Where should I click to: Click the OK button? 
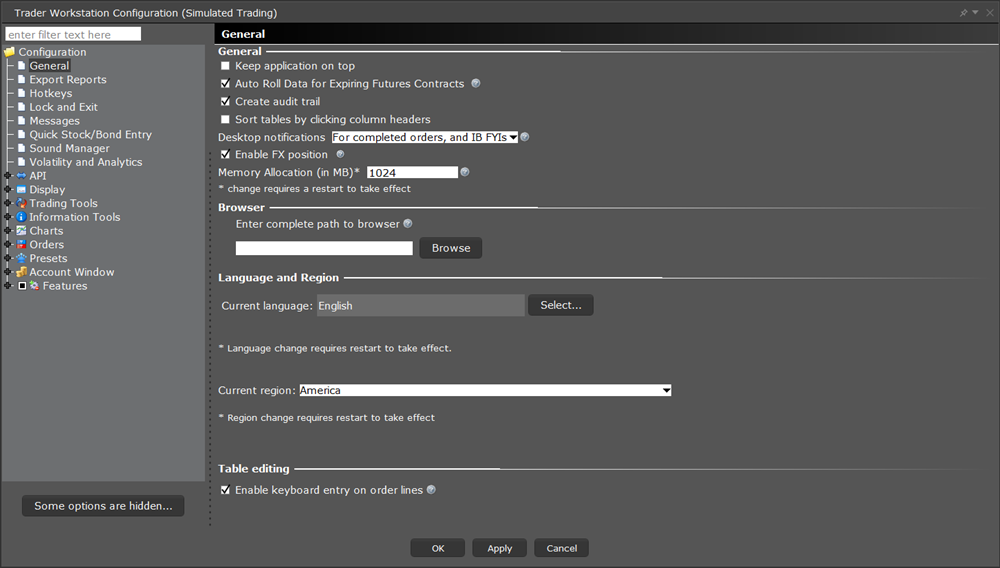coord(438,548)
